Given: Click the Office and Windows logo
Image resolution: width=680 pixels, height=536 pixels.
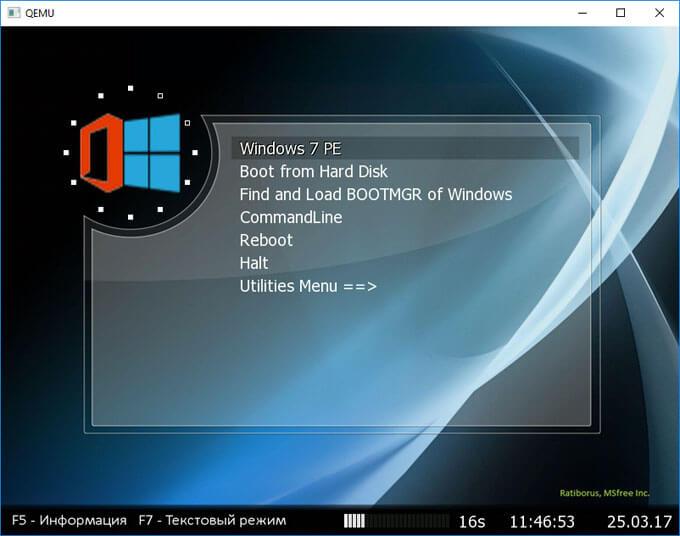Looking at the screenshot, I should click(130, 153).
